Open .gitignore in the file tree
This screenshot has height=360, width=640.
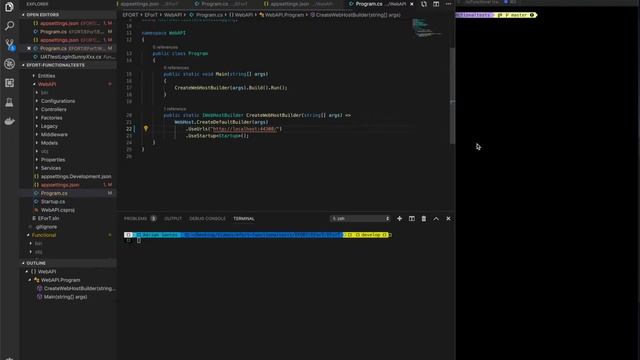[x=46, y=227]
